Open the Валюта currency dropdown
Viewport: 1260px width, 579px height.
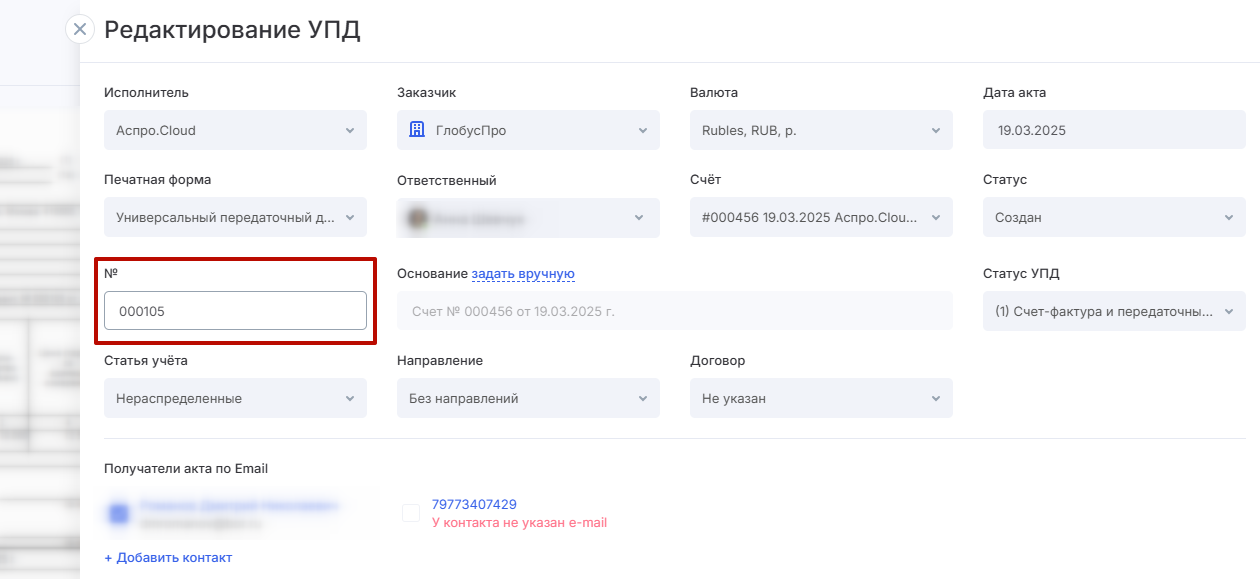[821, 130]
